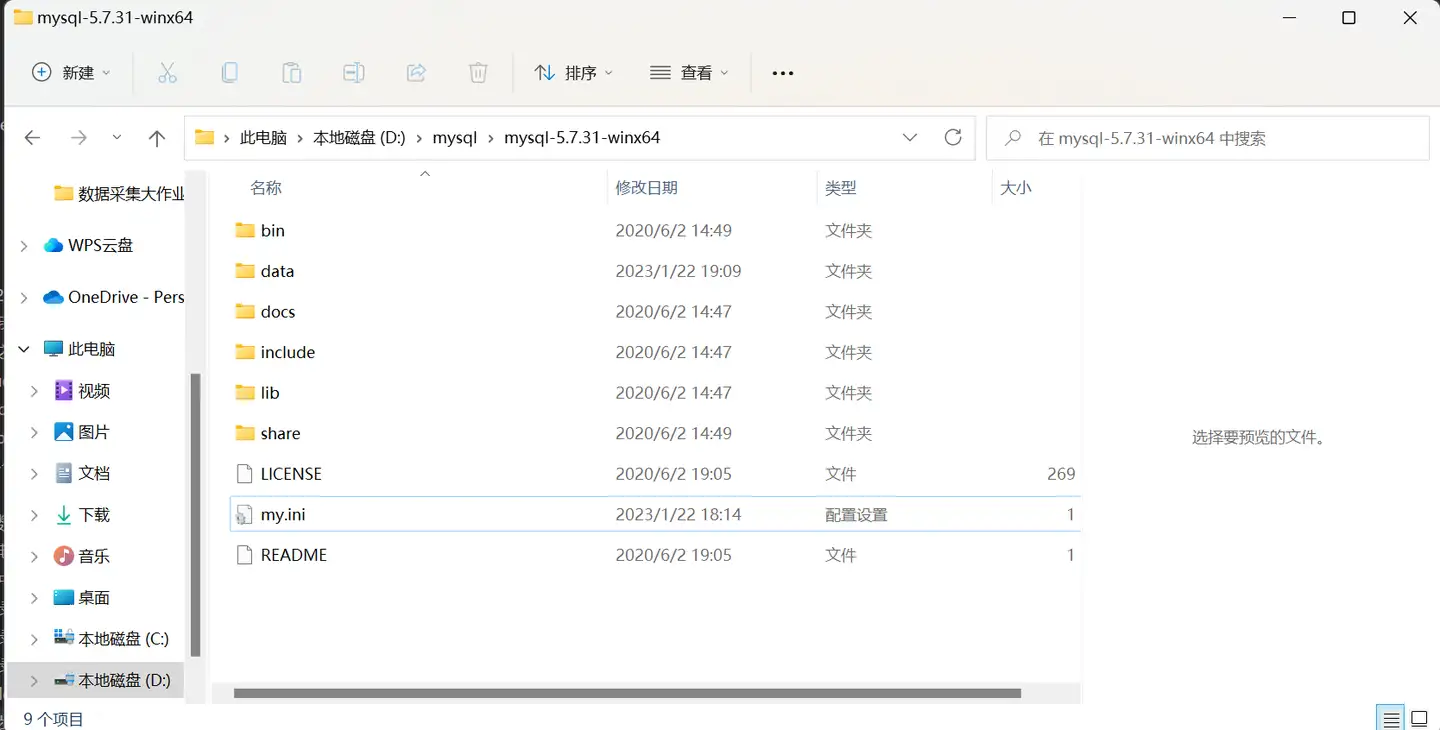This screenshot has width=1440, height=730.
Task: Click the 配置设置 type cell
Action: click(856, 515)
